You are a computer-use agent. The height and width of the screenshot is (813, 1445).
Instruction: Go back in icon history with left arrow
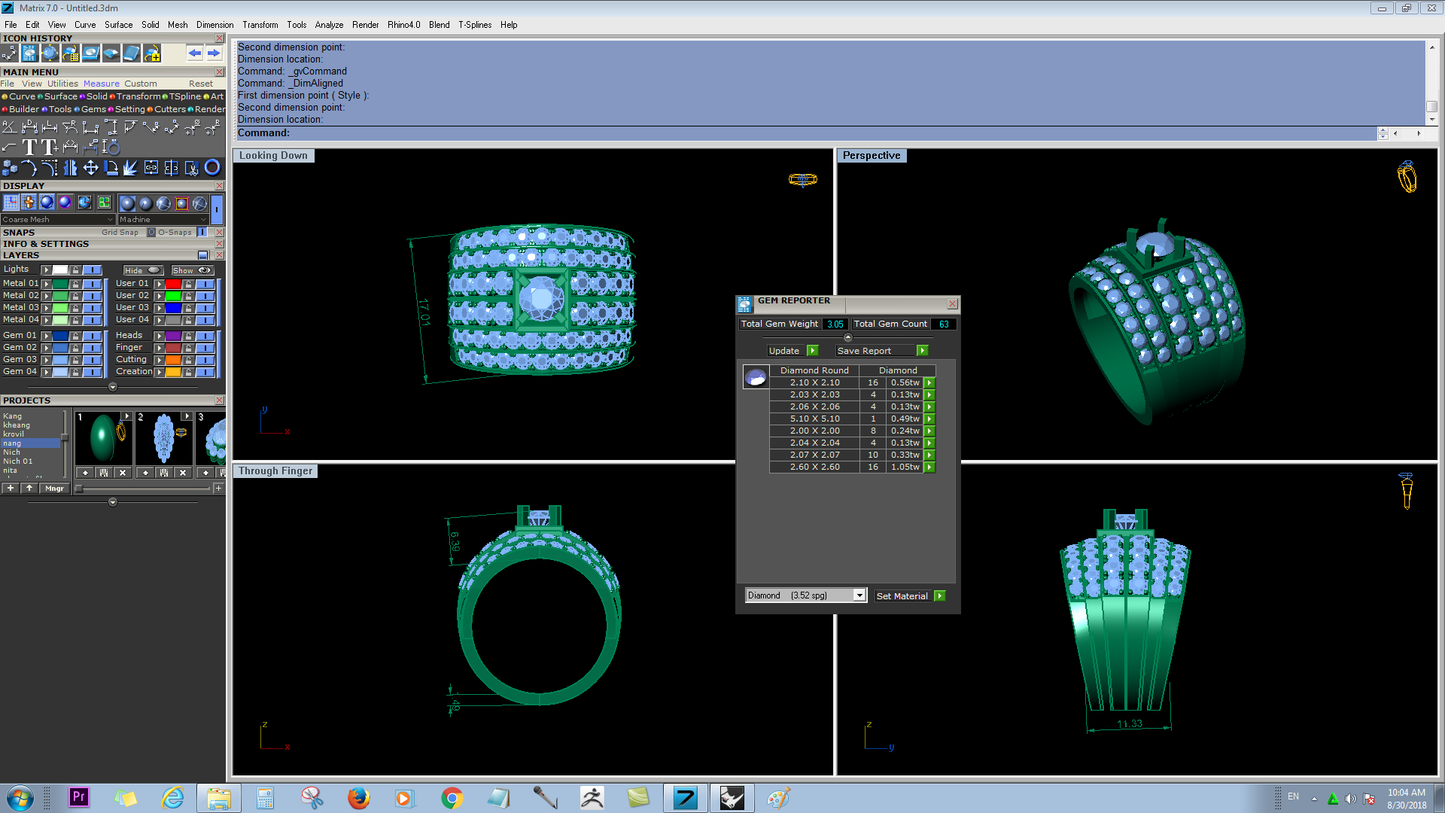(x=195, y=53)
